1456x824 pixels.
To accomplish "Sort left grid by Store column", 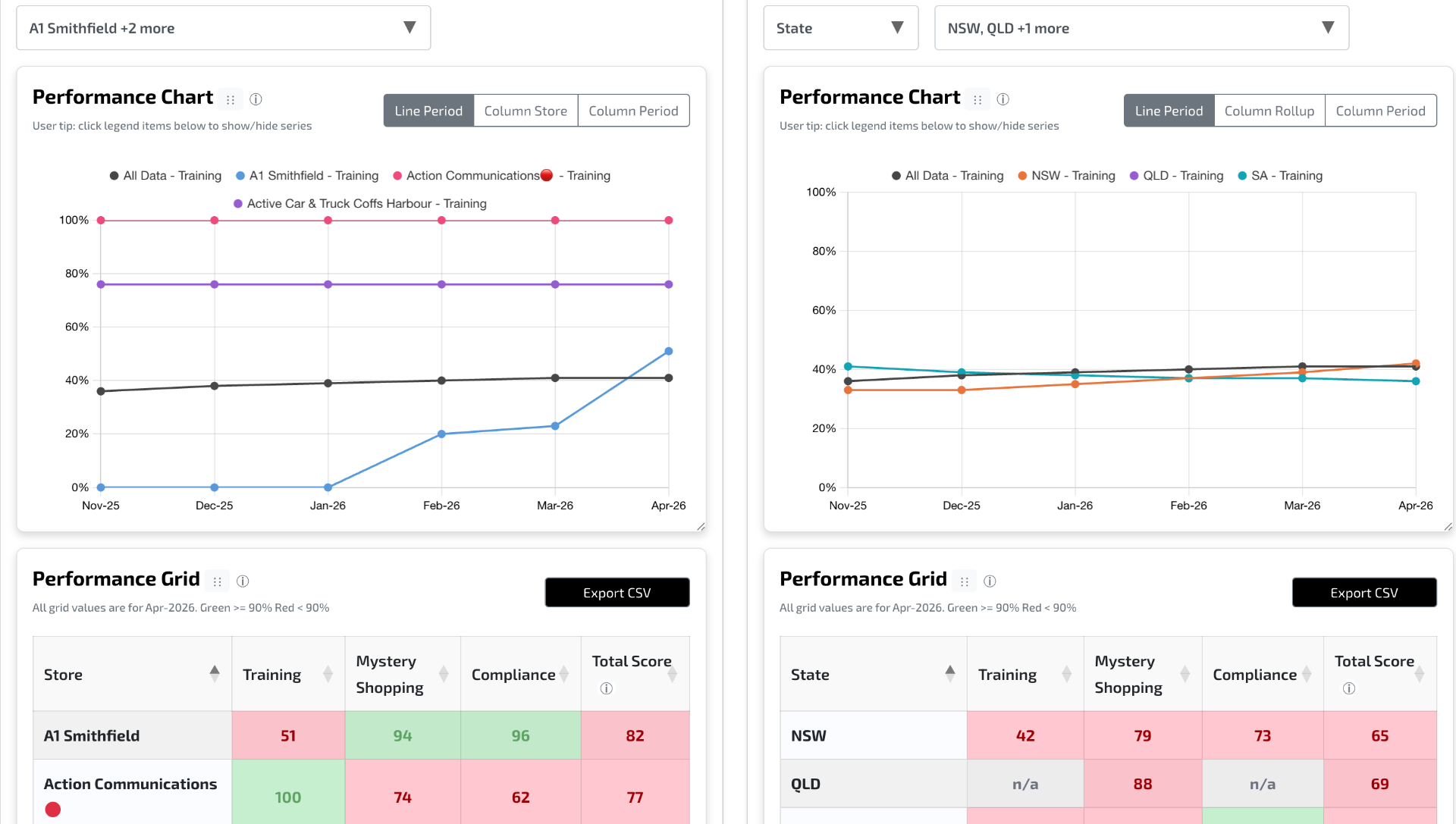I will (215, 674).
